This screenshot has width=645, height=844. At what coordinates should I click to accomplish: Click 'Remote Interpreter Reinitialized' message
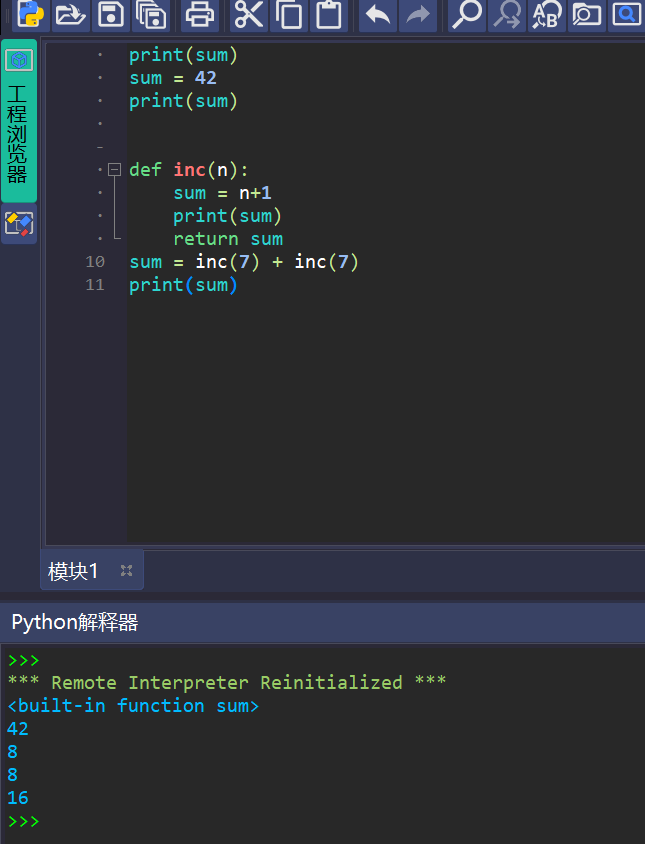point(227,683)
